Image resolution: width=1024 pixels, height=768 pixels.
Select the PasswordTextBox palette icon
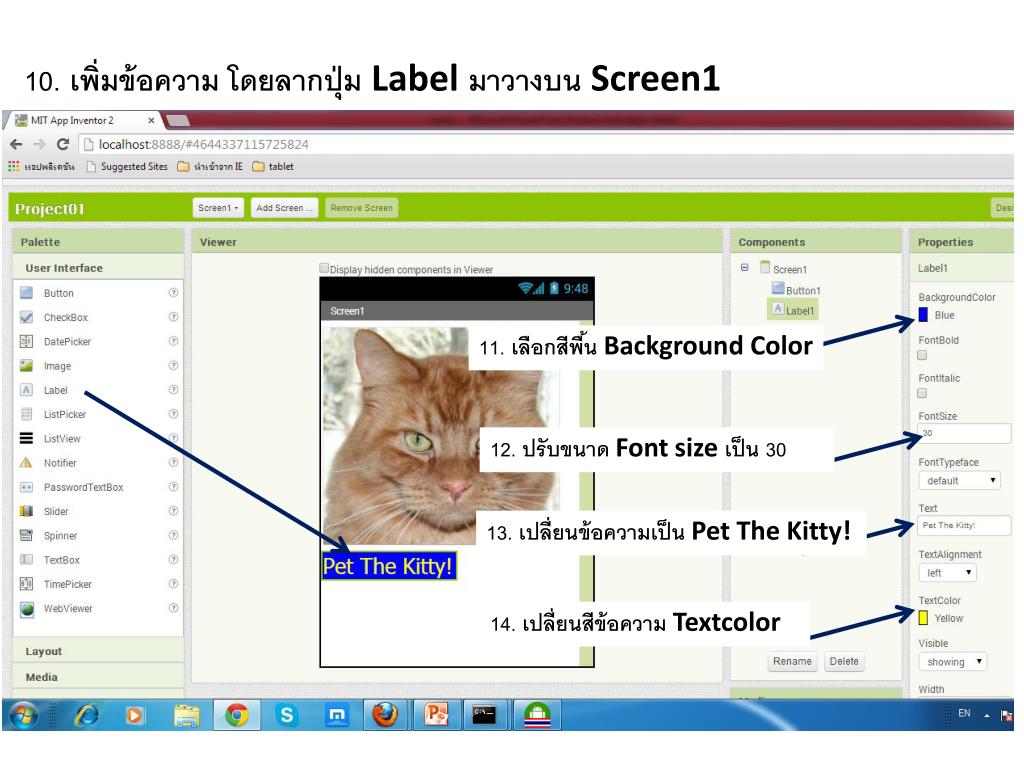coord(26,487)
